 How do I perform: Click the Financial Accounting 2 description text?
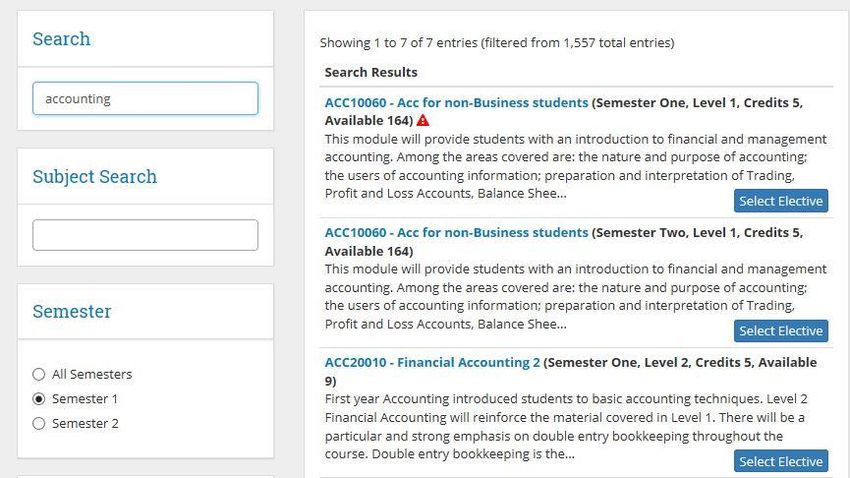566,427
